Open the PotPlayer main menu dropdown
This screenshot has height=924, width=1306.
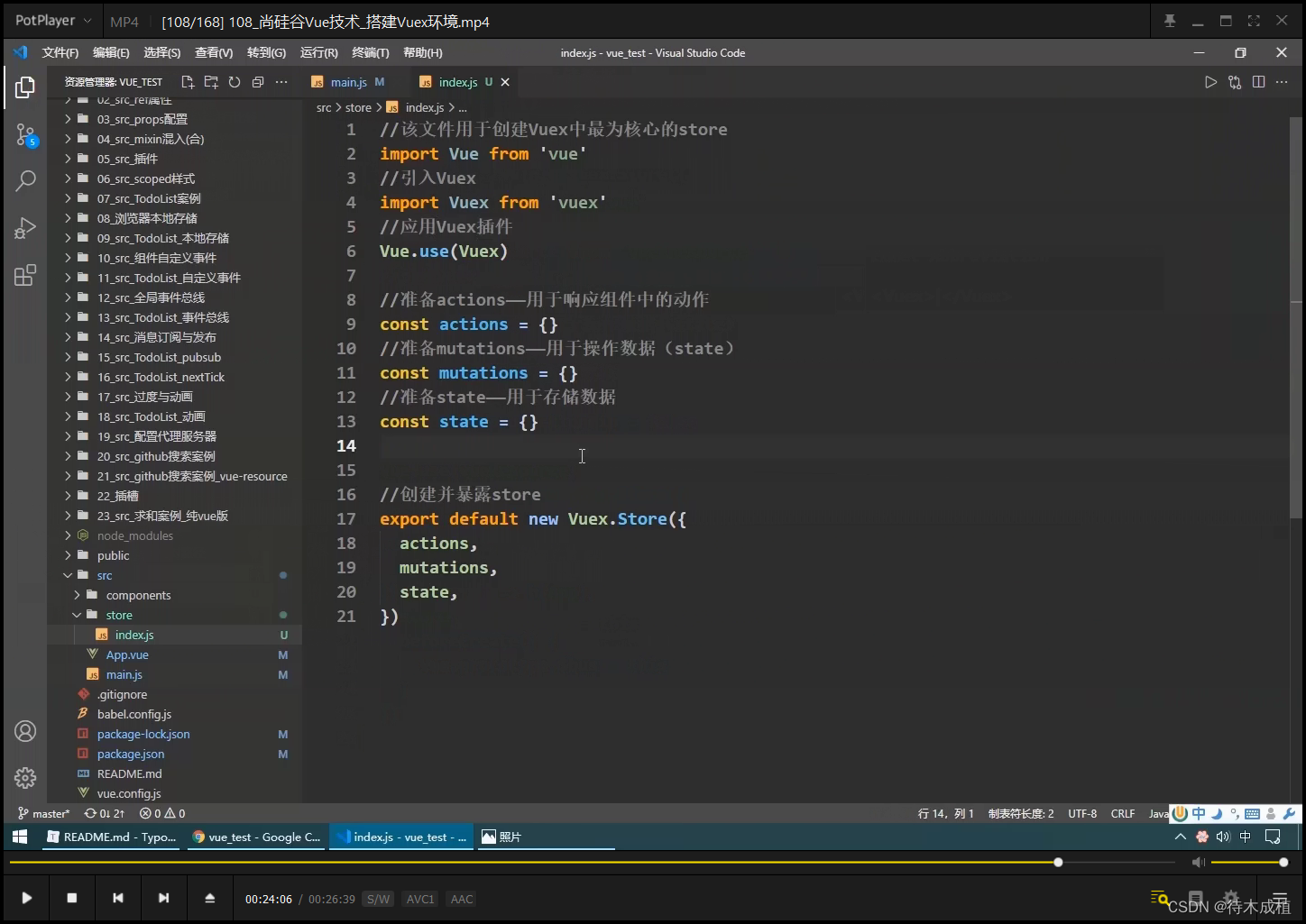coord(53,20)
